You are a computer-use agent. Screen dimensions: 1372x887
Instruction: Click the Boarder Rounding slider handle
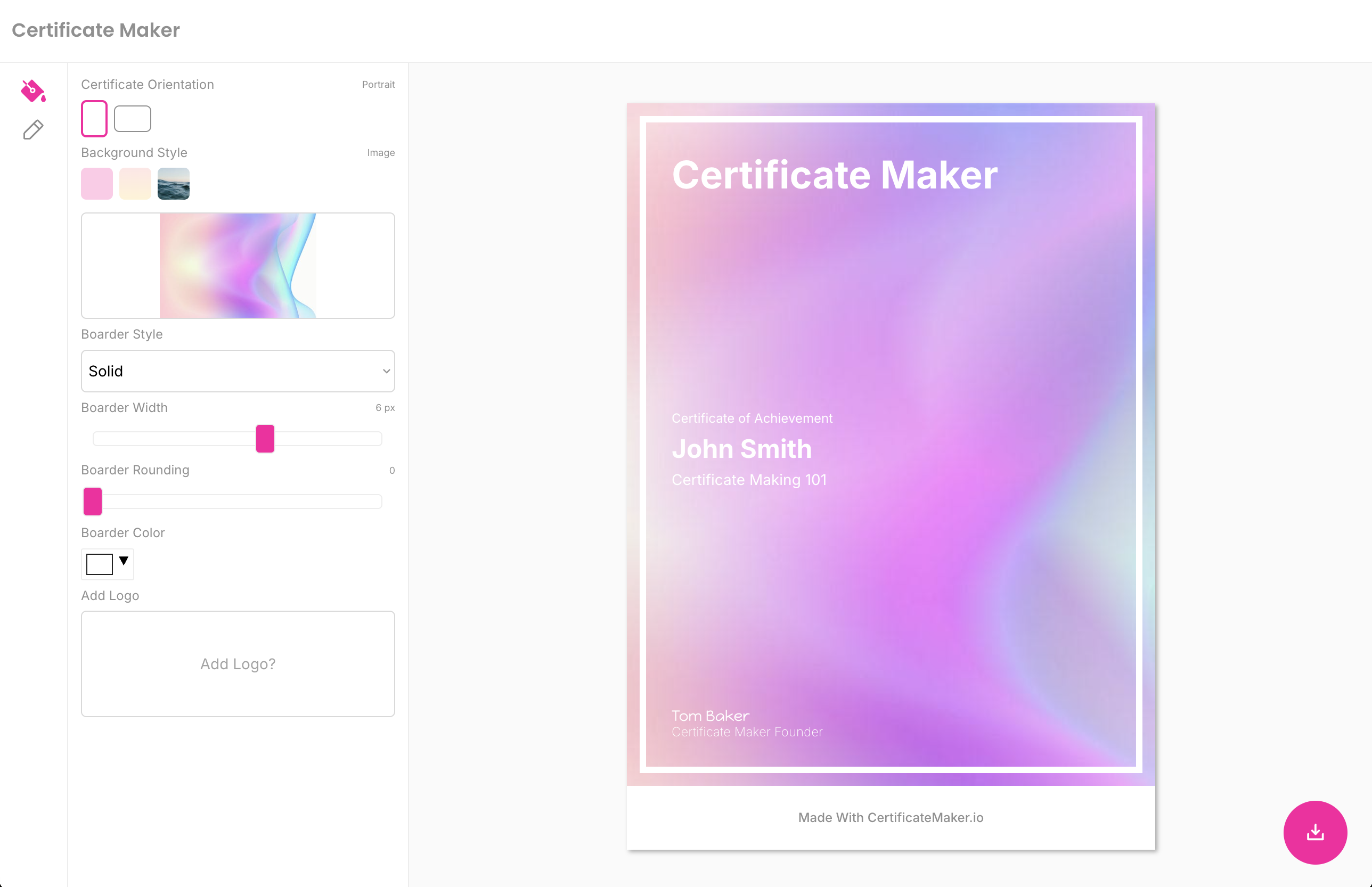click(93, 501)
